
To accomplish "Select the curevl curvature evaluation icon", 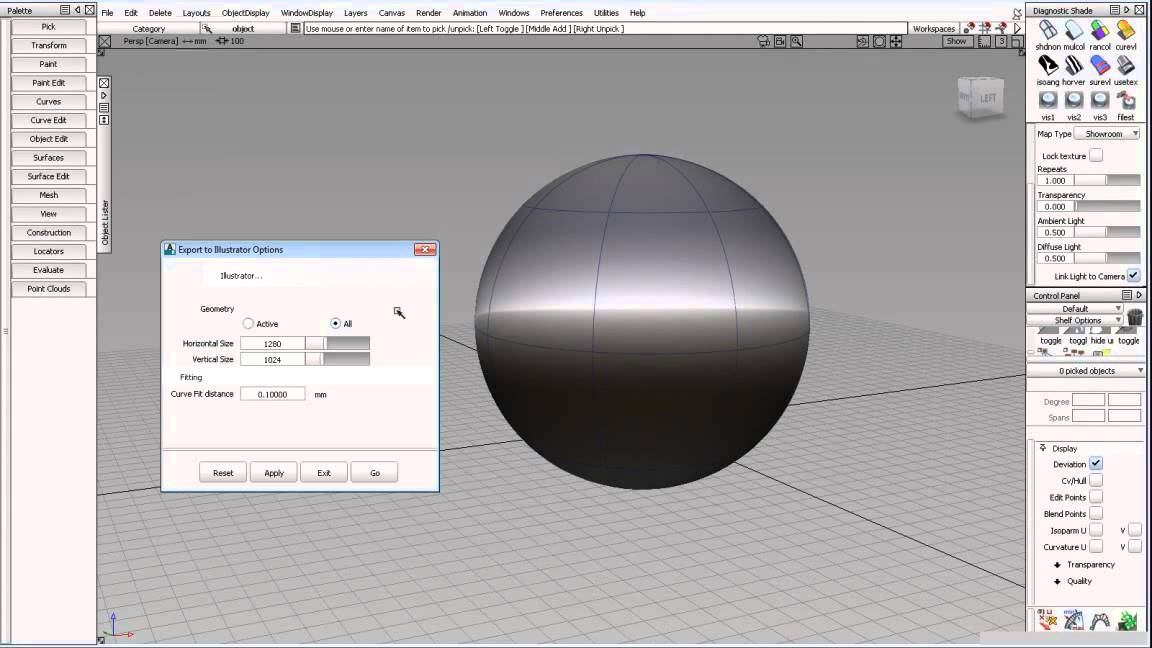I will click(1126, 30).
